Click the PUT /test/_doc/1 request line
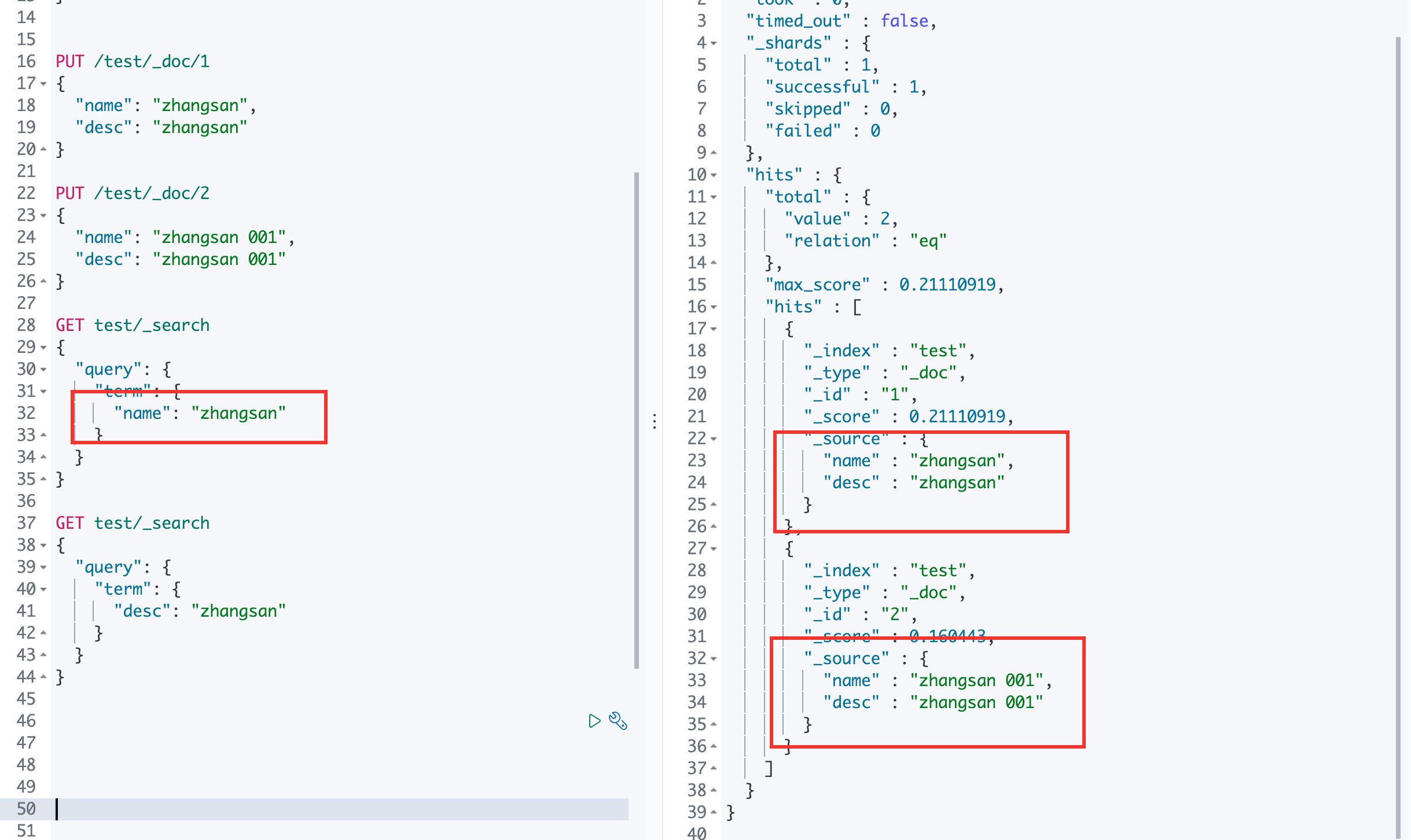 (x=133, y=61)
